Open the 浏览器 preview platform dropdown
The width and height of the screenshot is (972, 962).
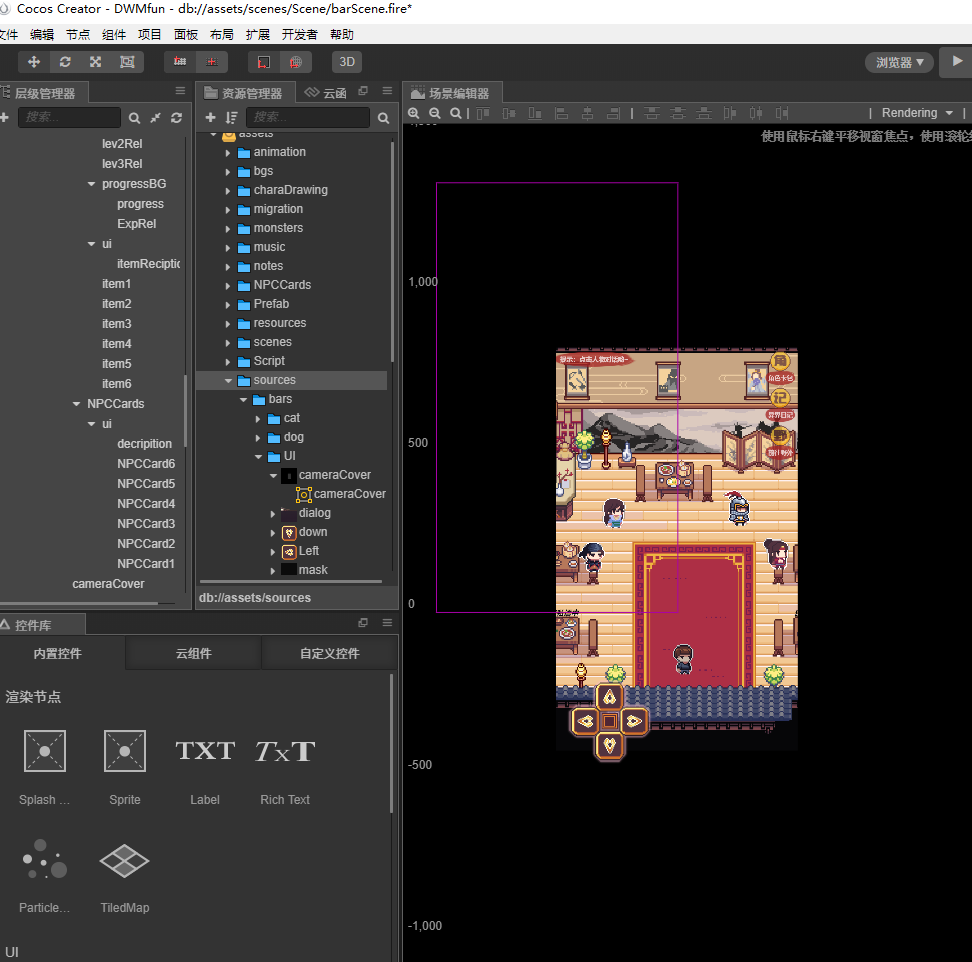pos(899,62)
